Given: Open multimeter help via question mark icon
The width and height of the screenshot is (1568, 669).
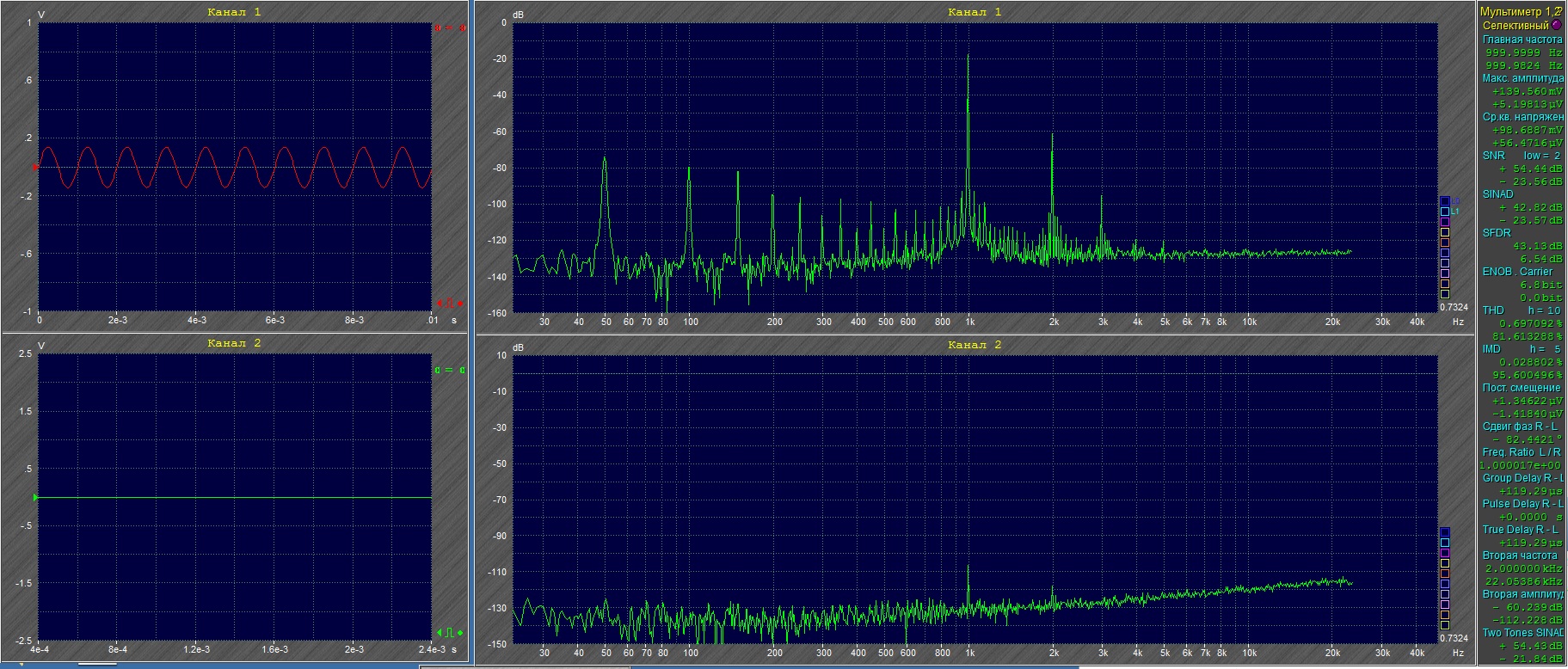Looking at the screenshot, I should [x=1559, y=11].
